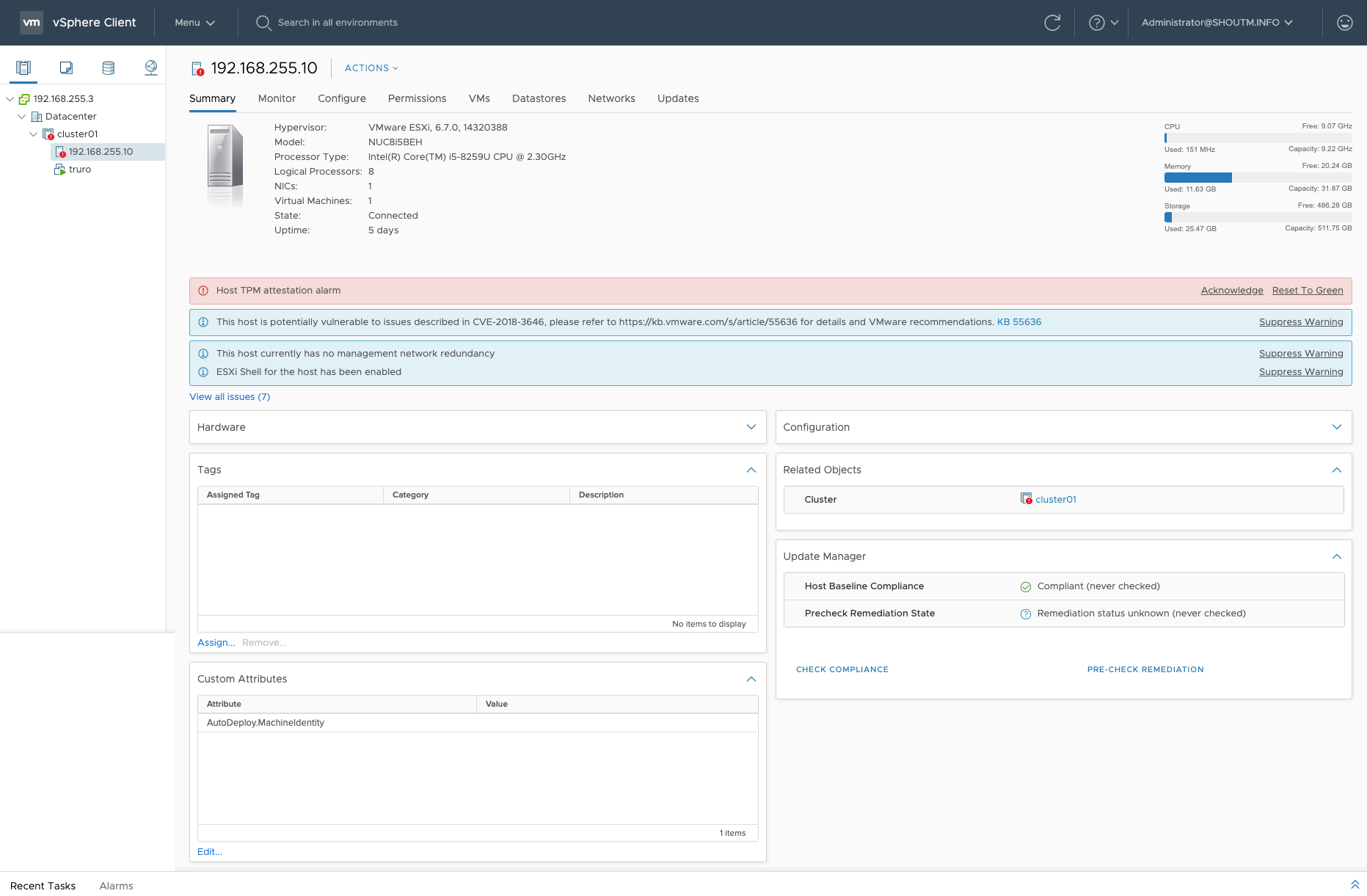
Task: Expand the Hardware panel
Action: pyautogui.click(x=751, y=427)
